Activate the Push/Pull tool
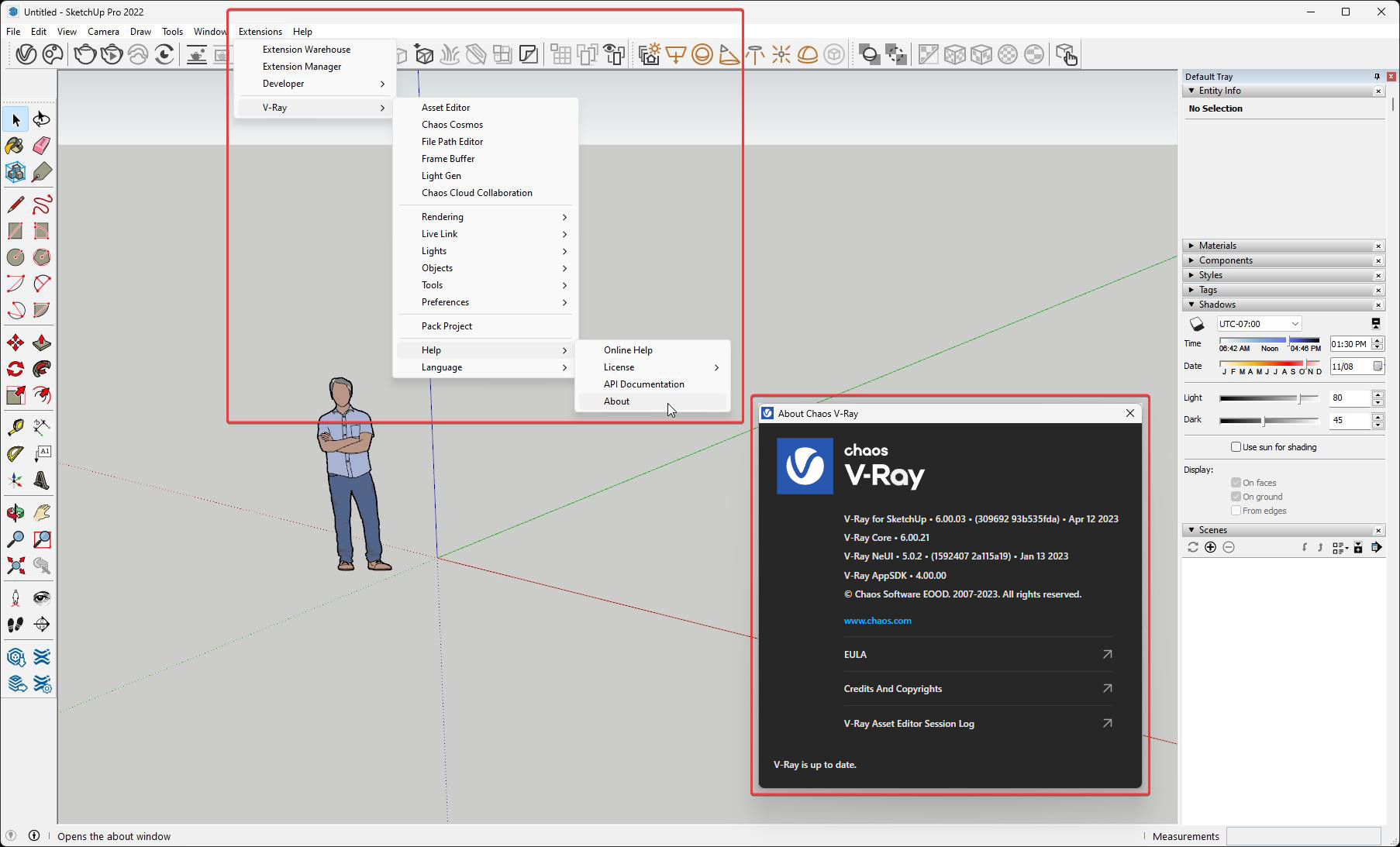 click(x=42, y=343)
